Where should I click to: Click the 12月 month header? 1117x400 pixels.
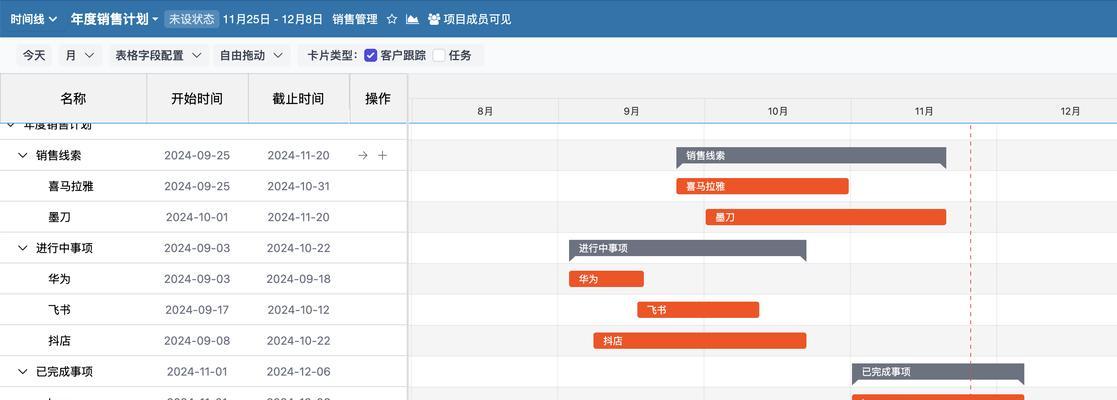pos(1070,111)
